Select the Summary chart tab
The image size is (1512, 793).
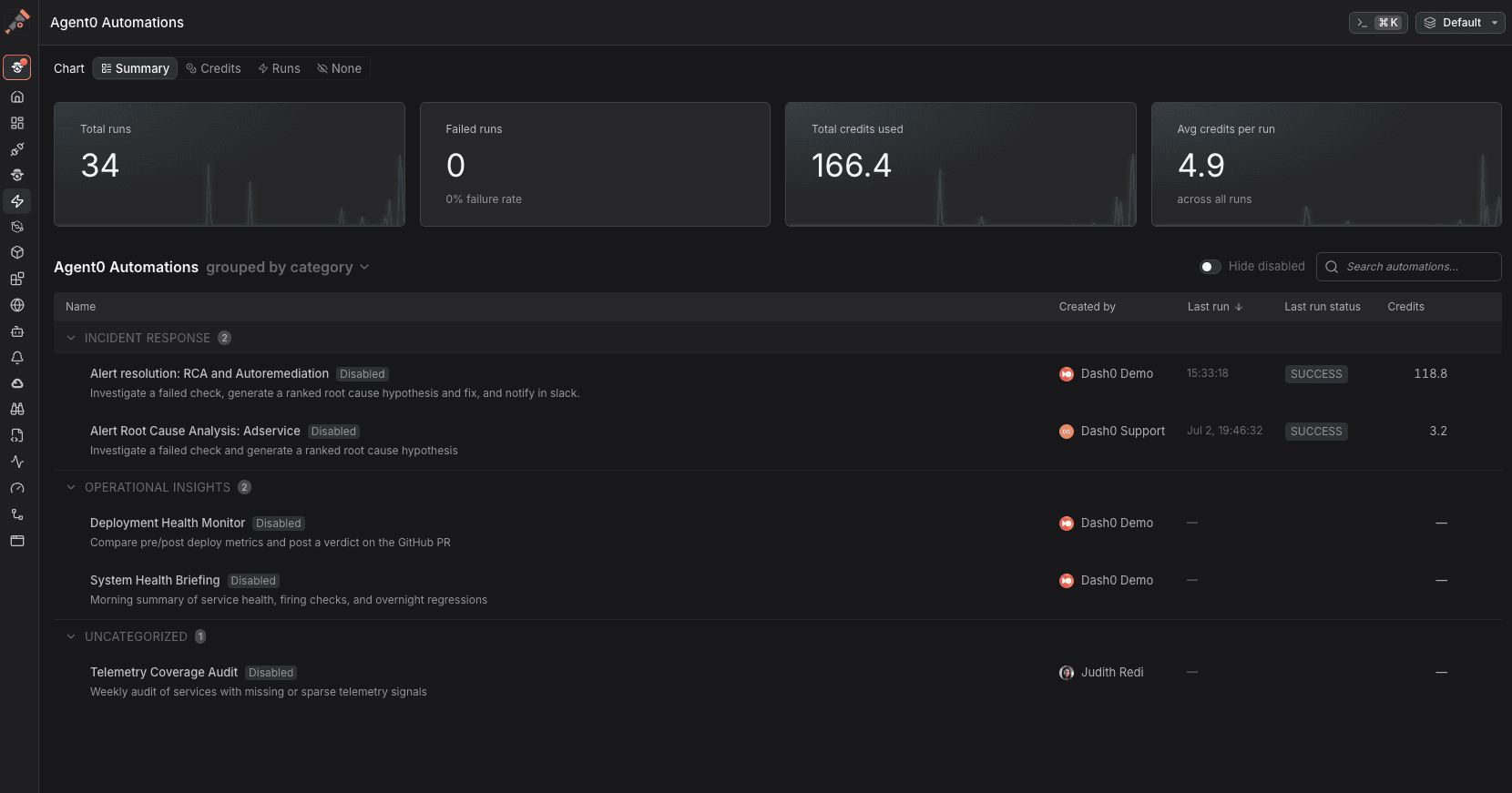click(135, 68)
